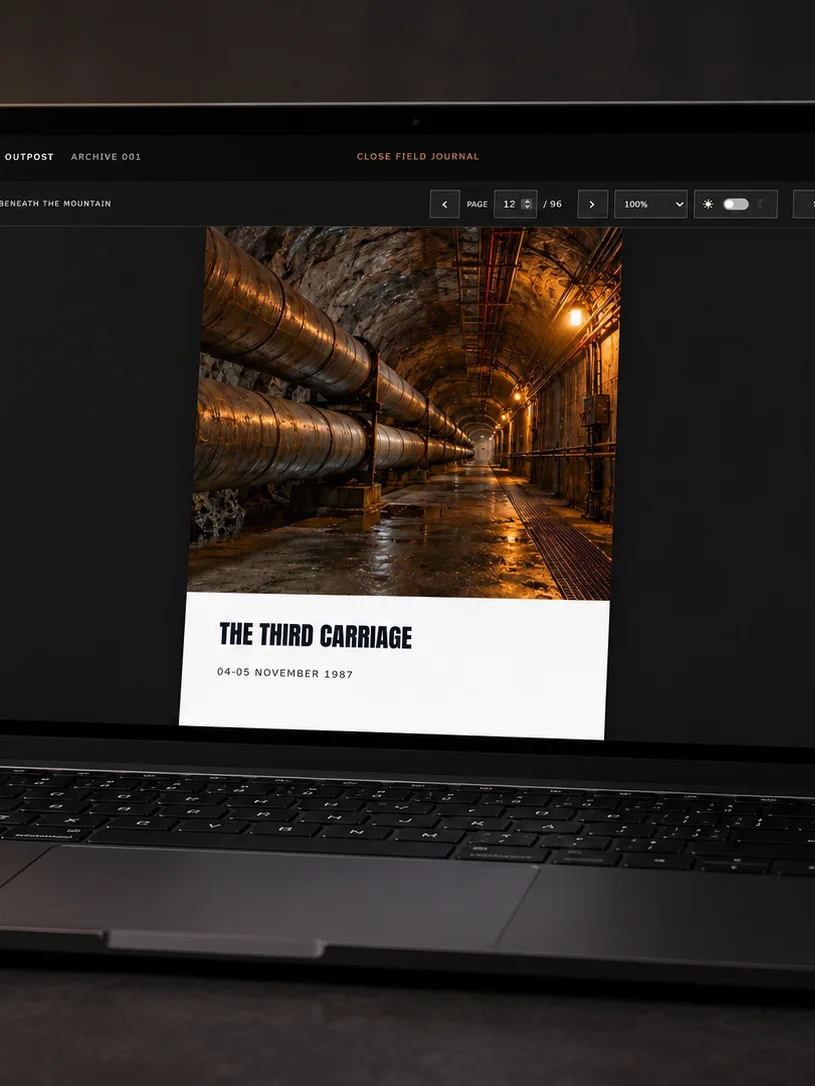Focus the page number field showing 12

(515, 204)
